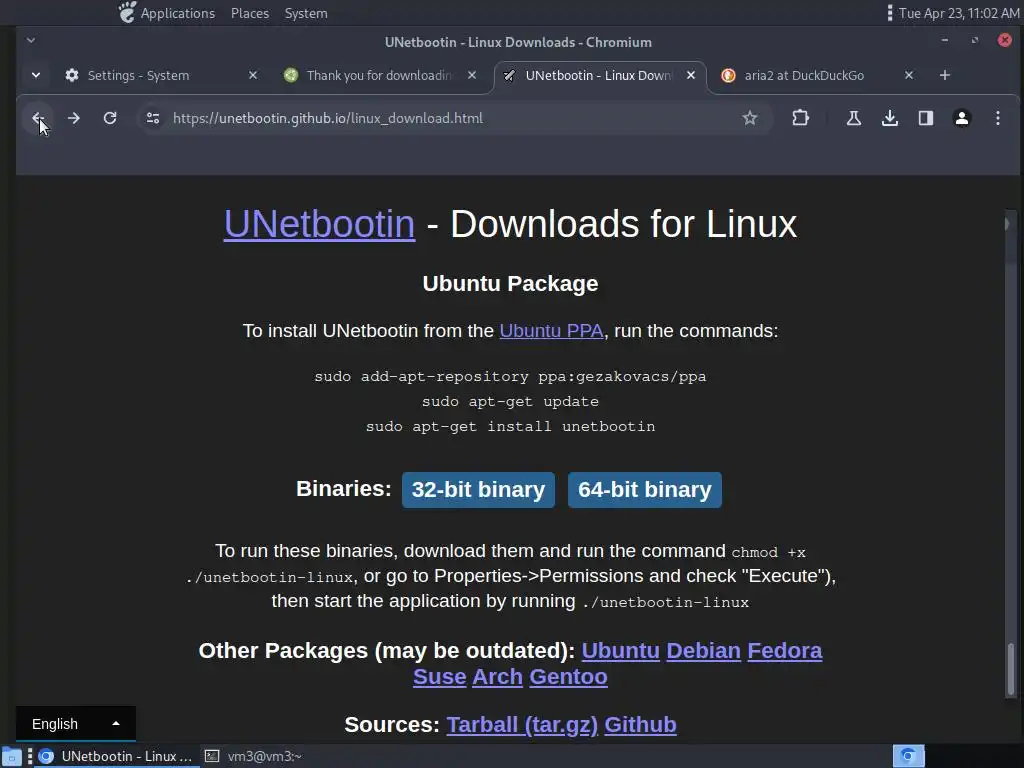Open the profile avatar menu
Image resolution: width=1024 pixels, height=768 pixels.
[x=961, y=118]
